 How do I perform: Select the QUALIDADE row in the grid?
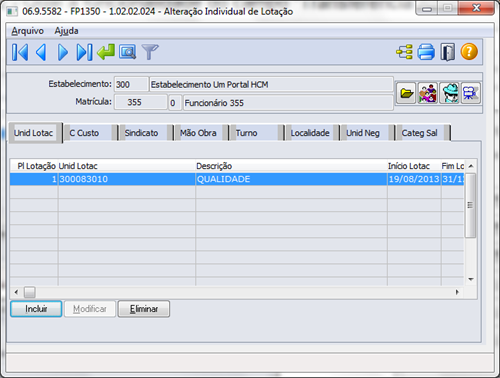click(x=237, y=179)
